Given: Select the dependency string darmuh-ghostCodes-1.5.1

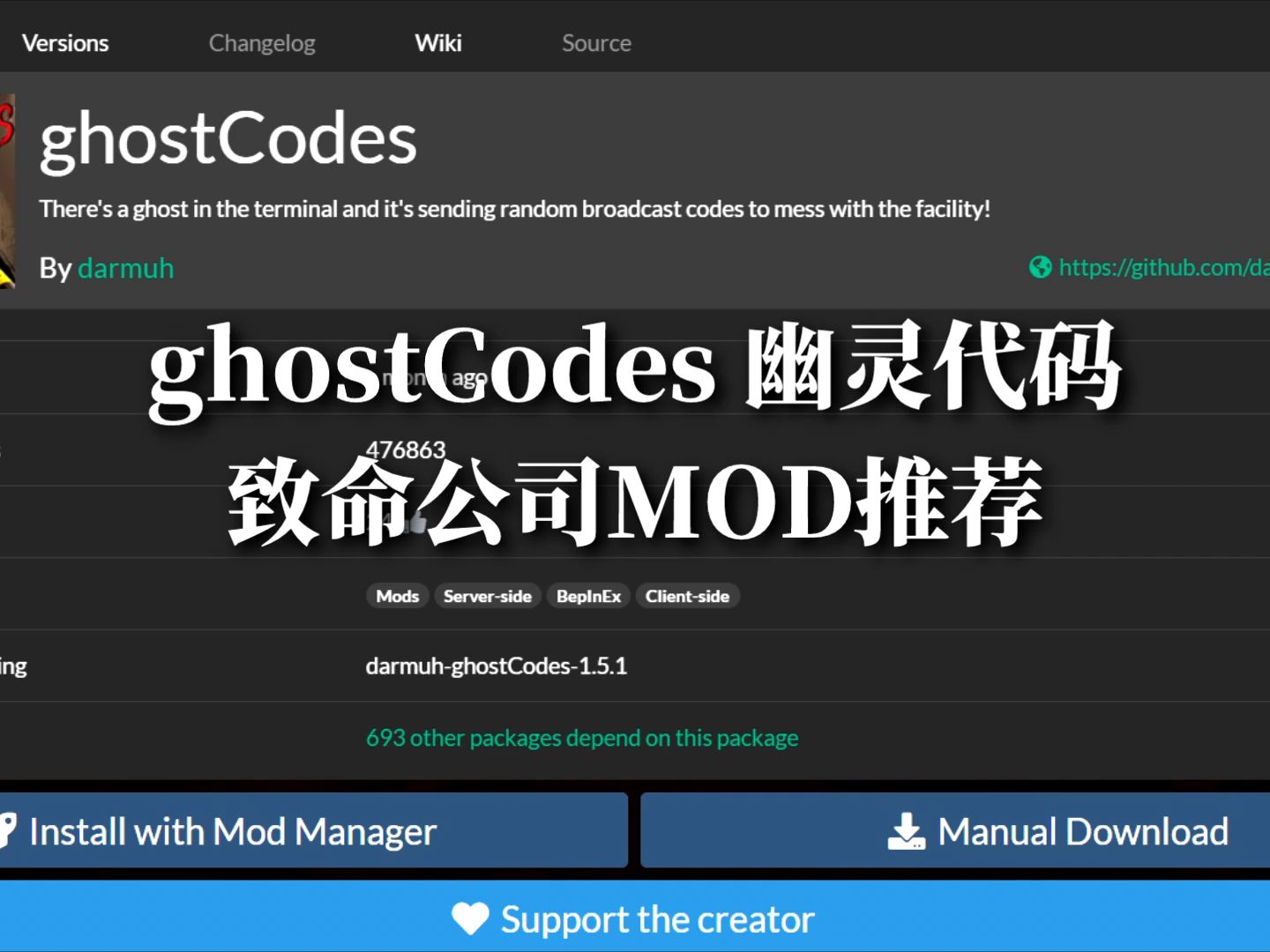Looking at the screenshot, I should (x=497, y=666).
